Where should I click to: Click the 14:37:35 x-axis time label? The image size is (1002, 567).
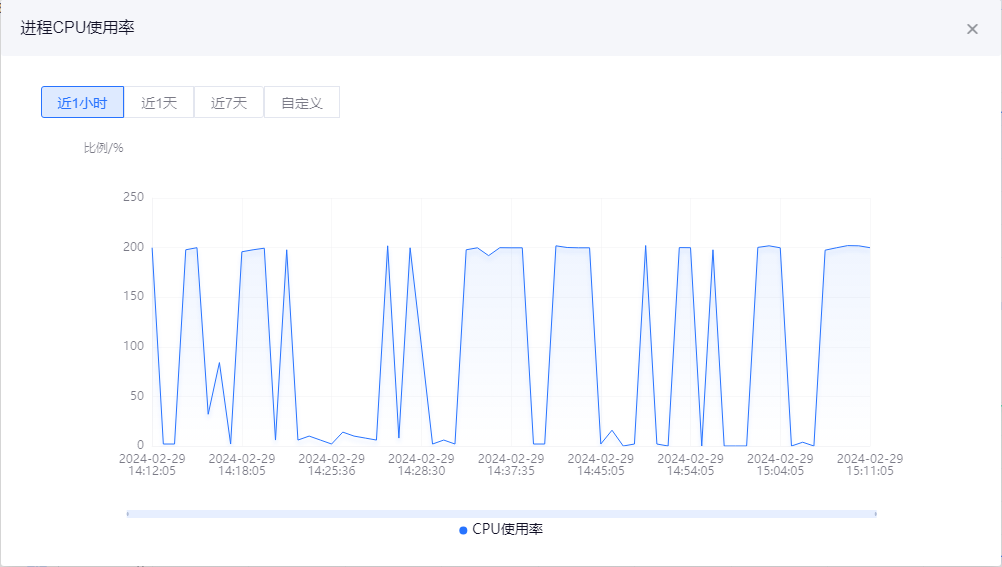click(511, 471)
